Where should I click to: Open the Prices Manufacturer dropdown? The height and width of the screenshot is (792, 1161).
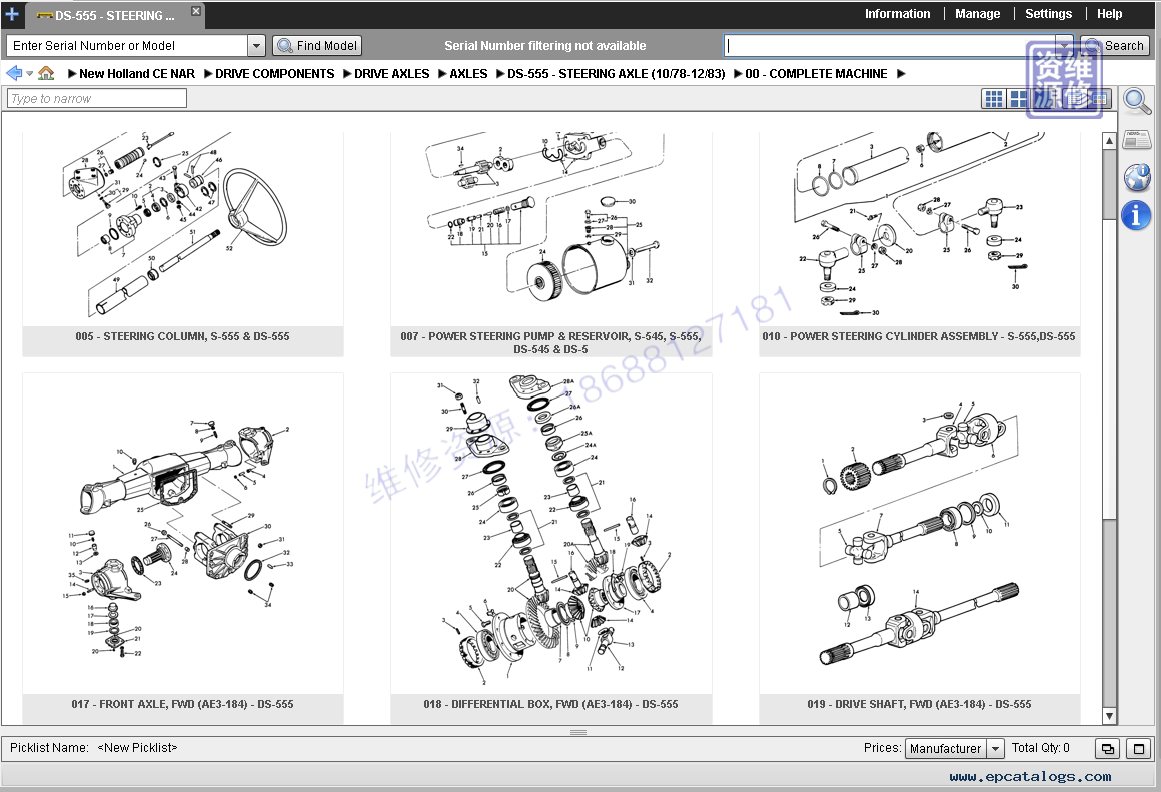click(x=995, y=748)
